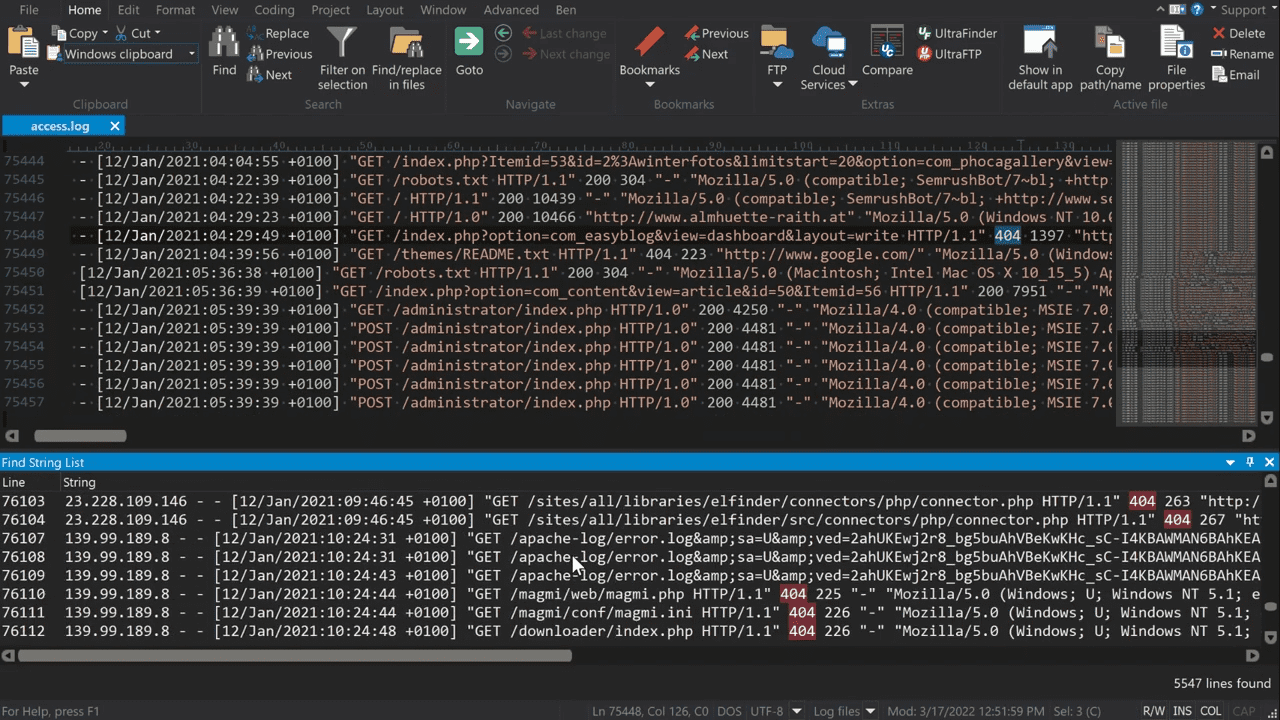
Task: Click the back arrow circle in Navigate
Action: click(504, 33)
